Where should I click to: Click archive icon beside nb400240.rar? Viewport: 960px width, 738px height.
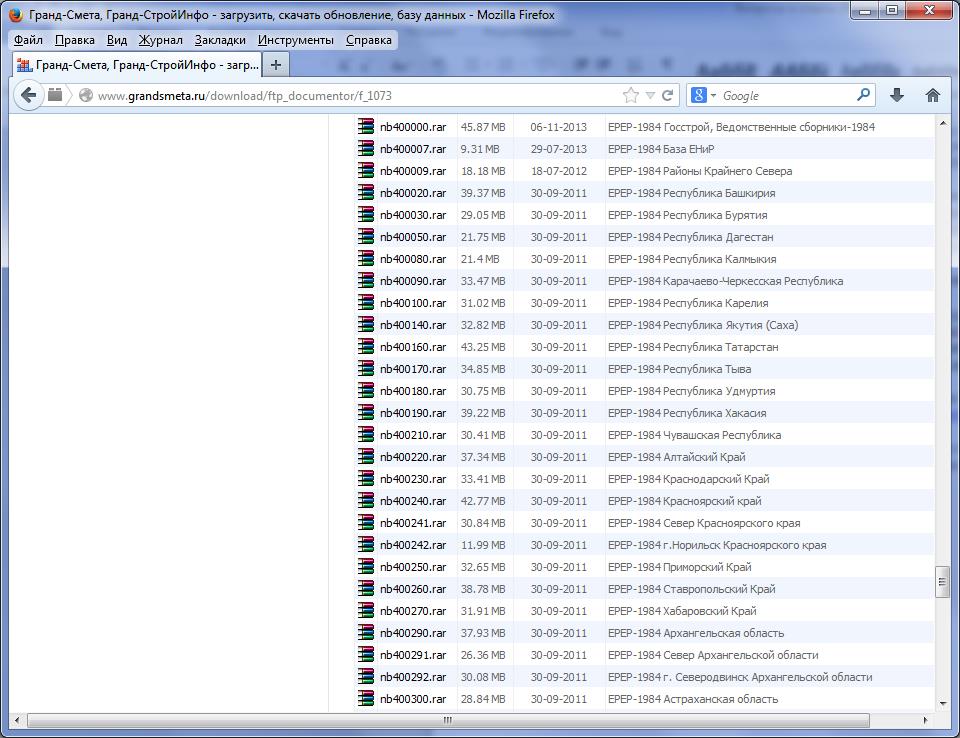366,501
